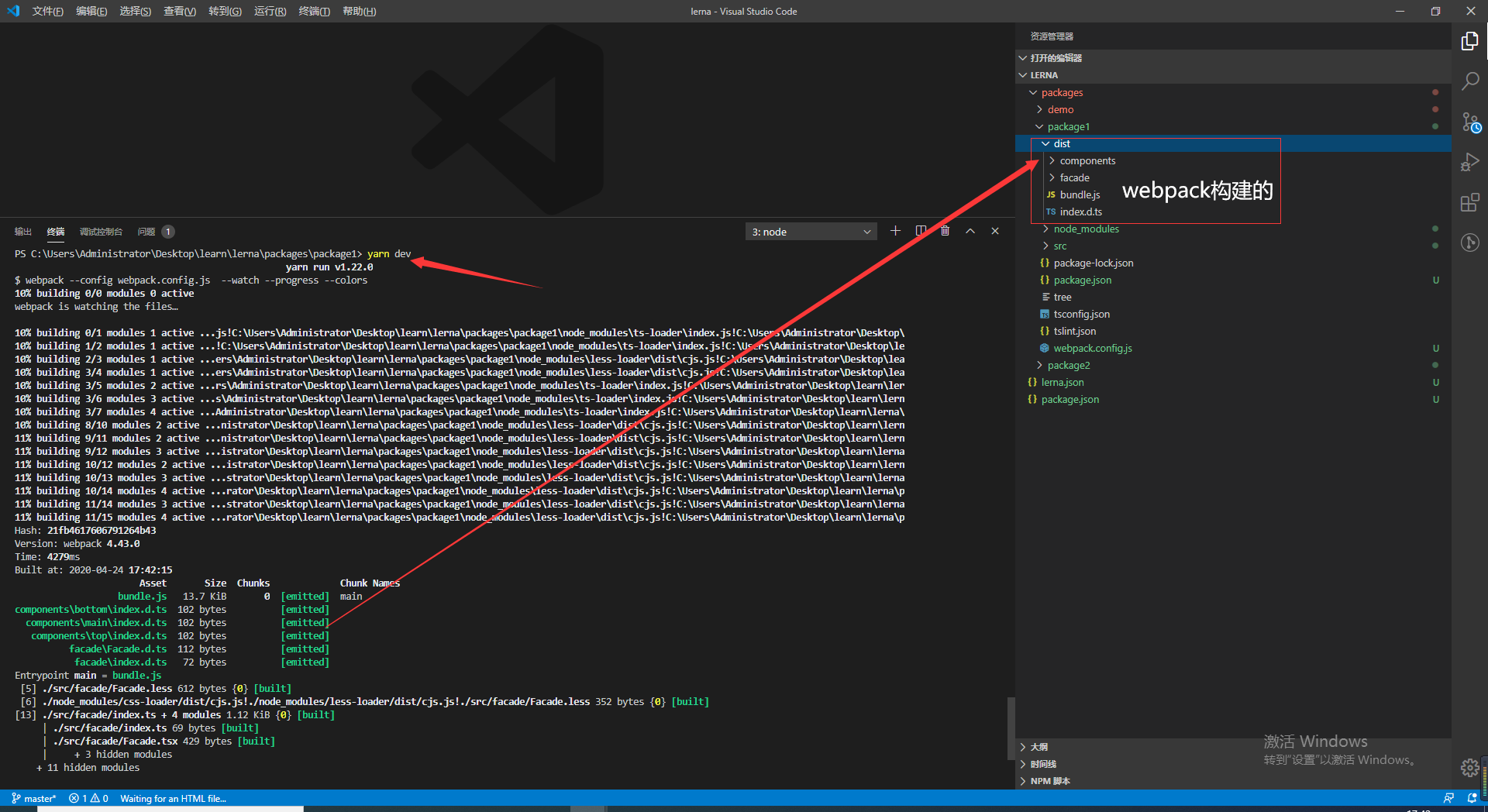1488x812 pixels.
Task: Open the Run and Debug view icon
Action: [1469, 163]
